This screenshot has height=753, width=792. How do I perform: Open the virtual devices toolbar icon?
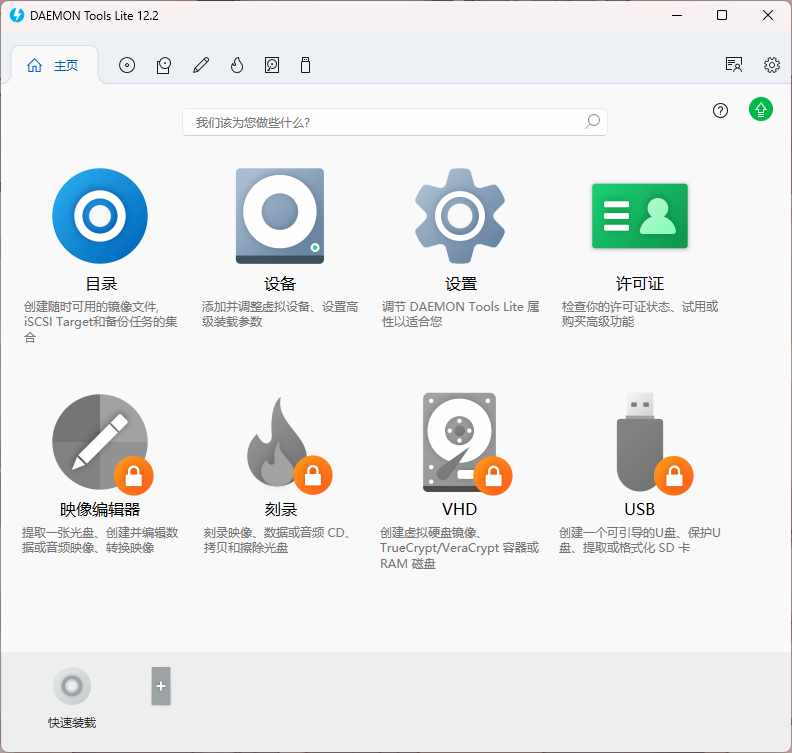(x=163, y=65)
